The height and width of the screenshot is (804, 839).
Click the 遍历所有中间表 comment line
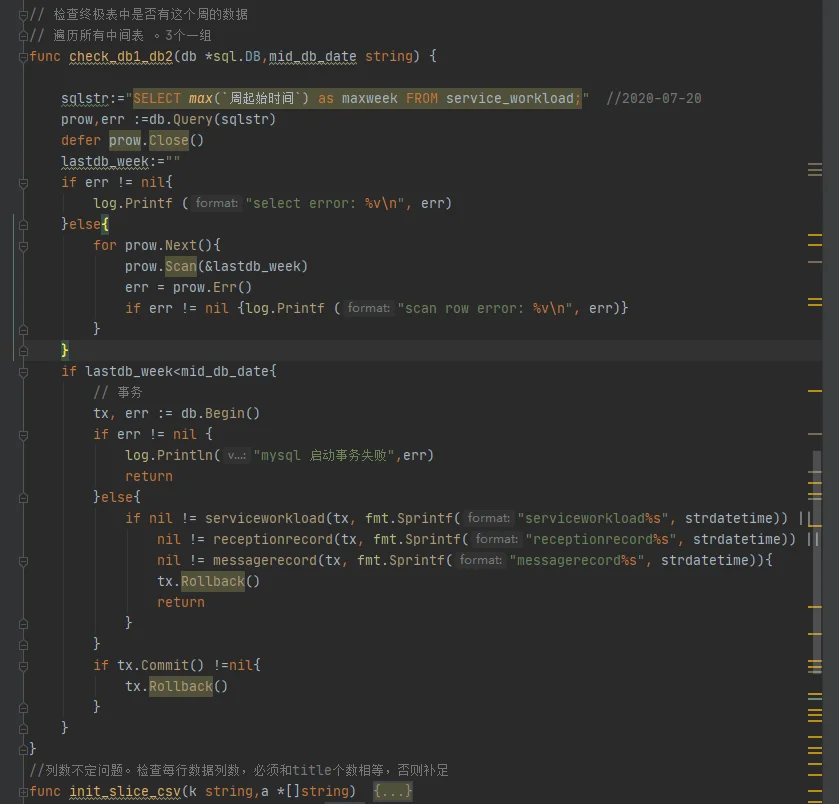tap(120, 36)
